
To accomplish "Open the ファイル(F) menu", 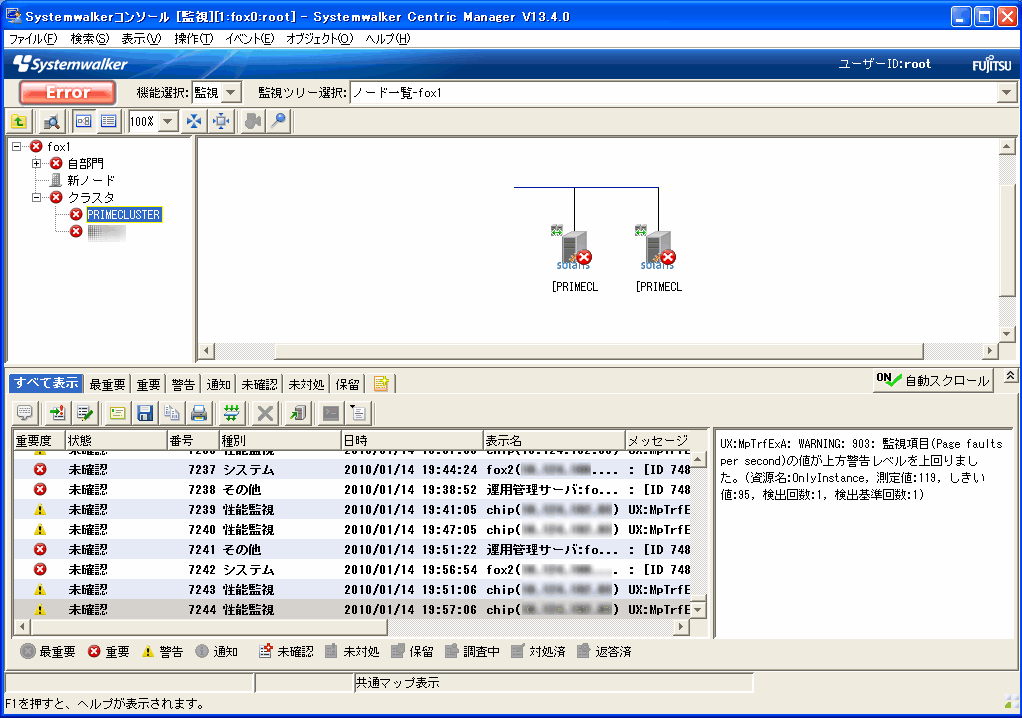I will (33, 38).
